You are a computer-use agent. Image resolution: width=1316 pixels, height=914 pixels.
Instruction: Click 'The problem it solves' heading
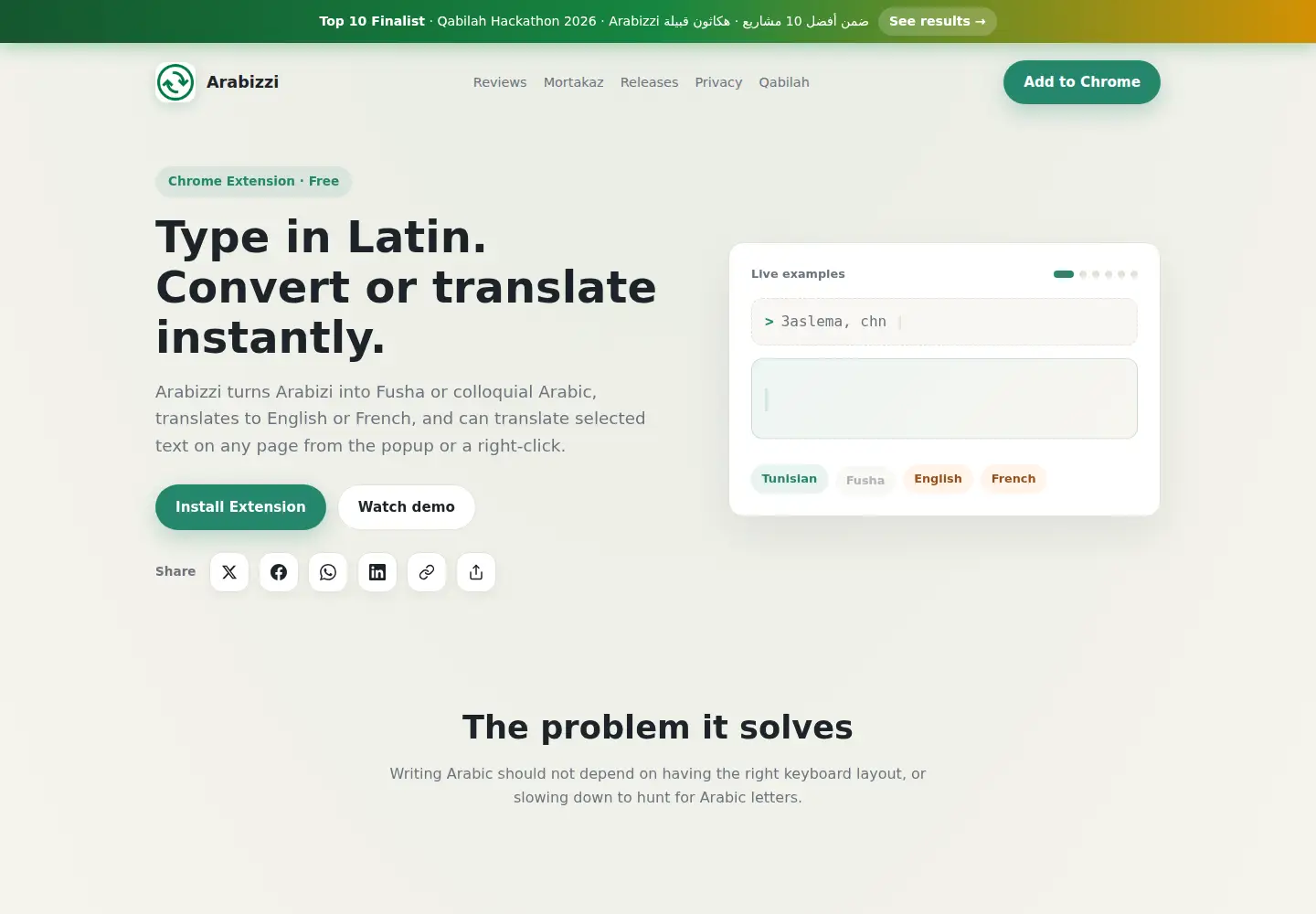click(x=658, y=728)
